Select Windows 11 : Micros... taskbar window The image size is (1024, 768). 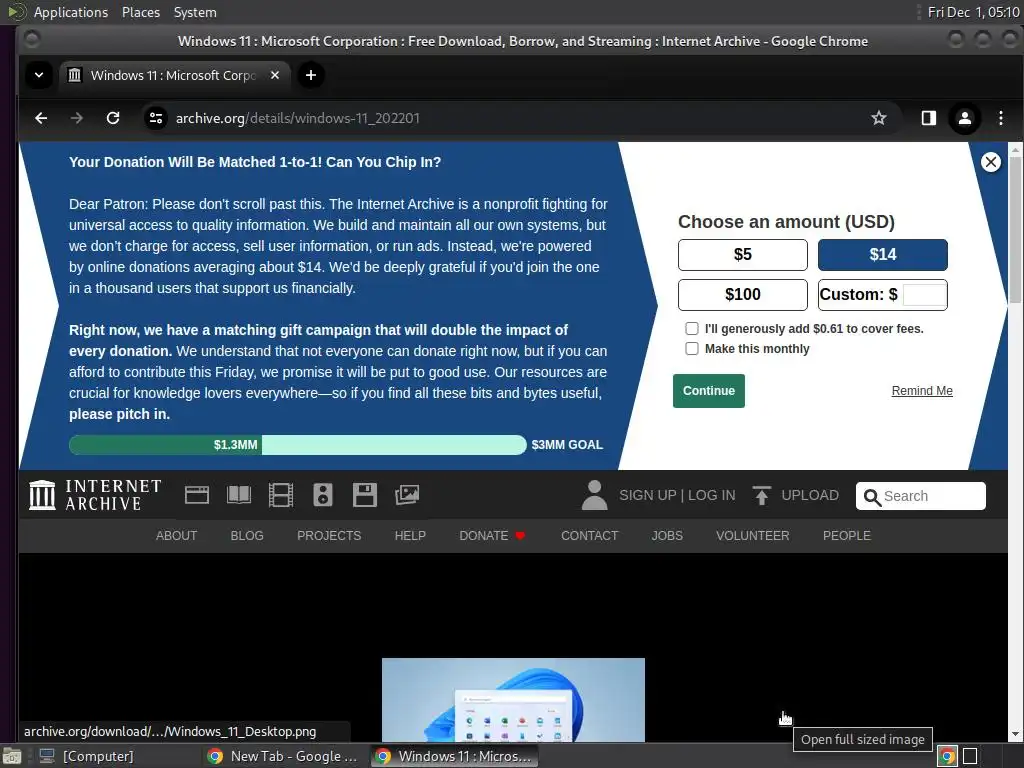tap(455, 756)
